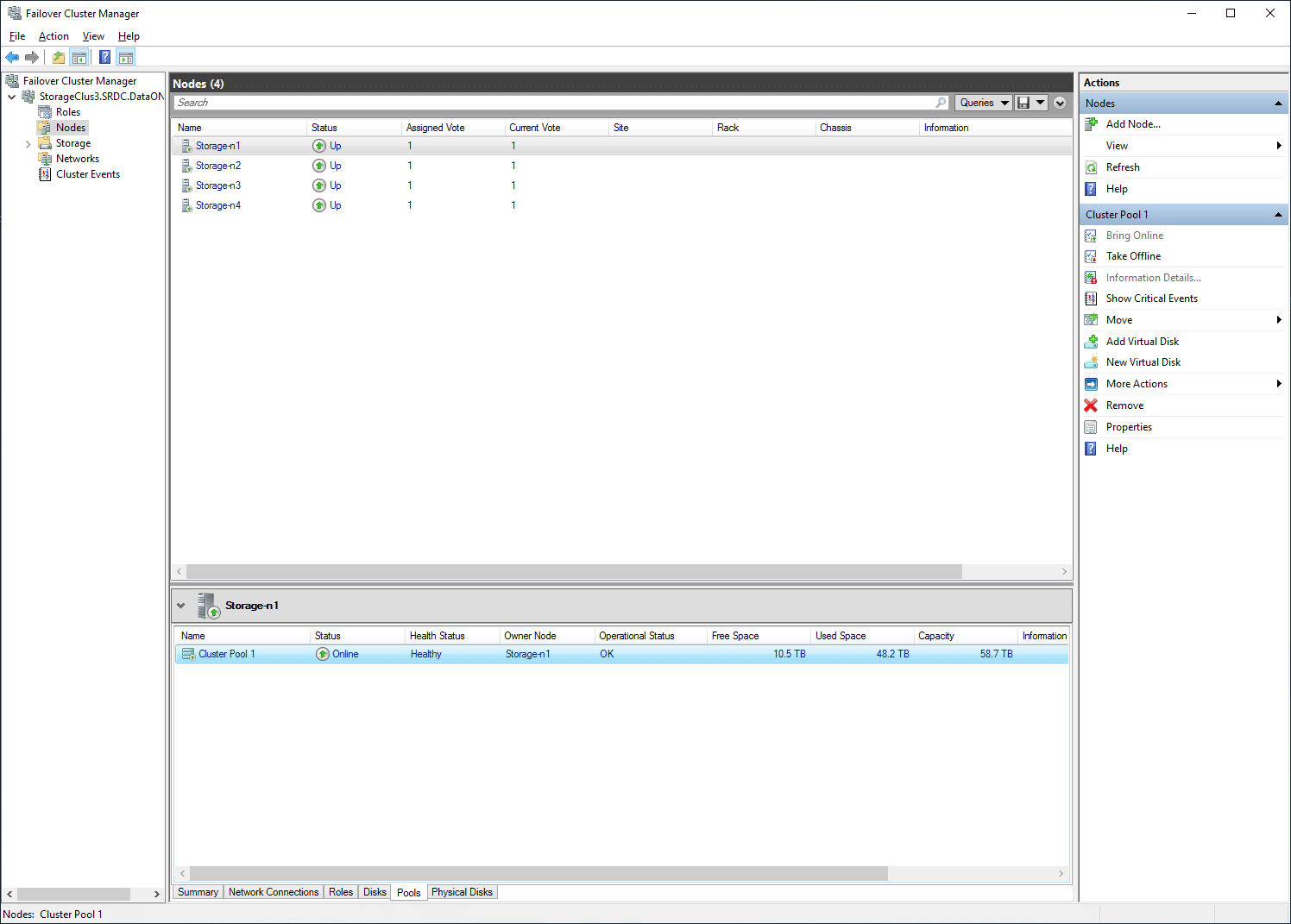Select Nodes in the tree
This screenshot has height=924, width=1291.
point(71,128)
